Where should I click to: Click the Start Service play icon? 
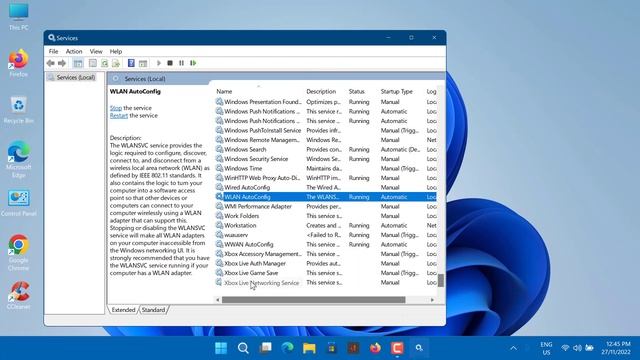[x=159, y=63]
